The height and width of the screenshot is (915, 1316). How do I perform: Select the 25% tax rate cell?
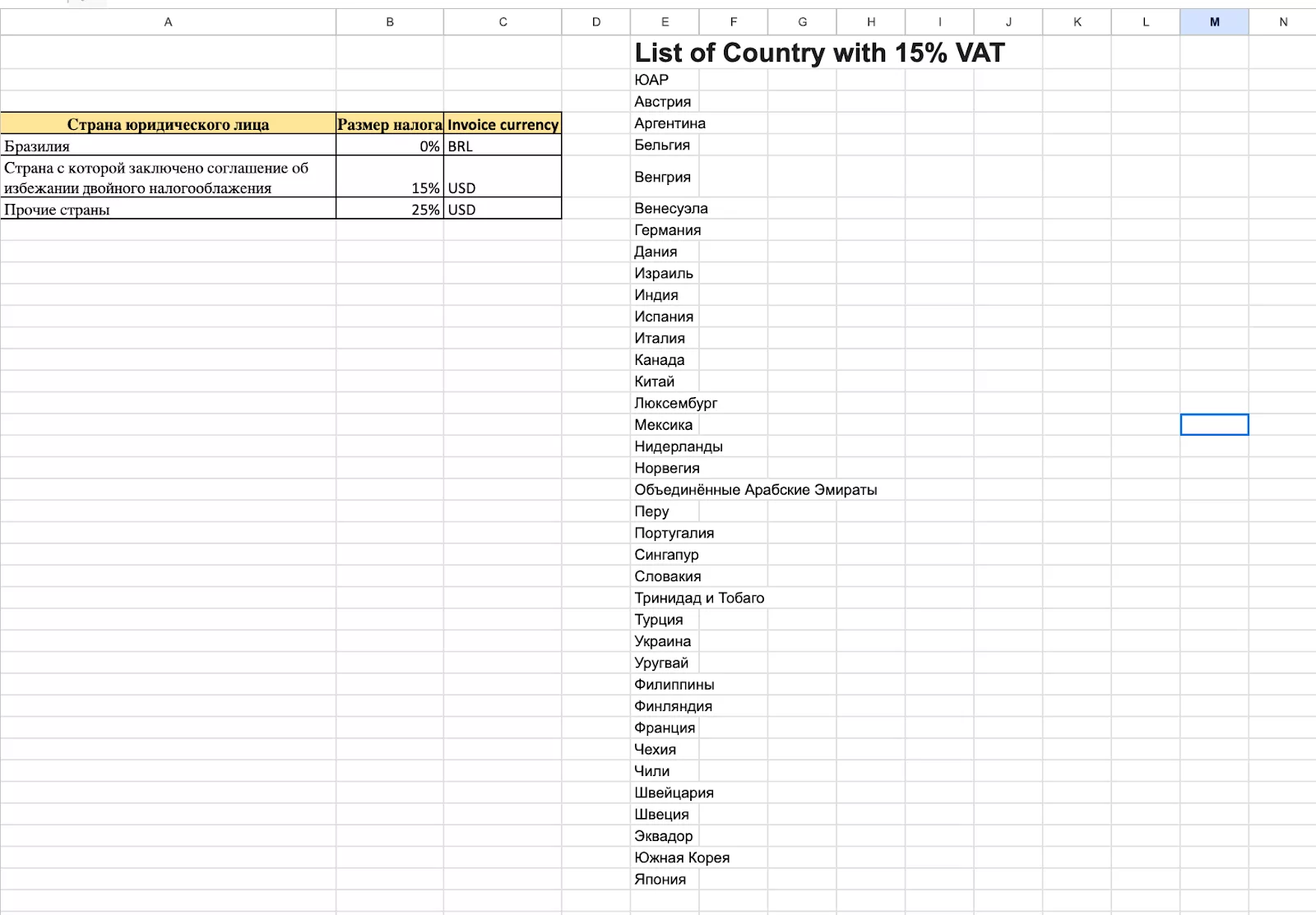click(x=390, y=210)
